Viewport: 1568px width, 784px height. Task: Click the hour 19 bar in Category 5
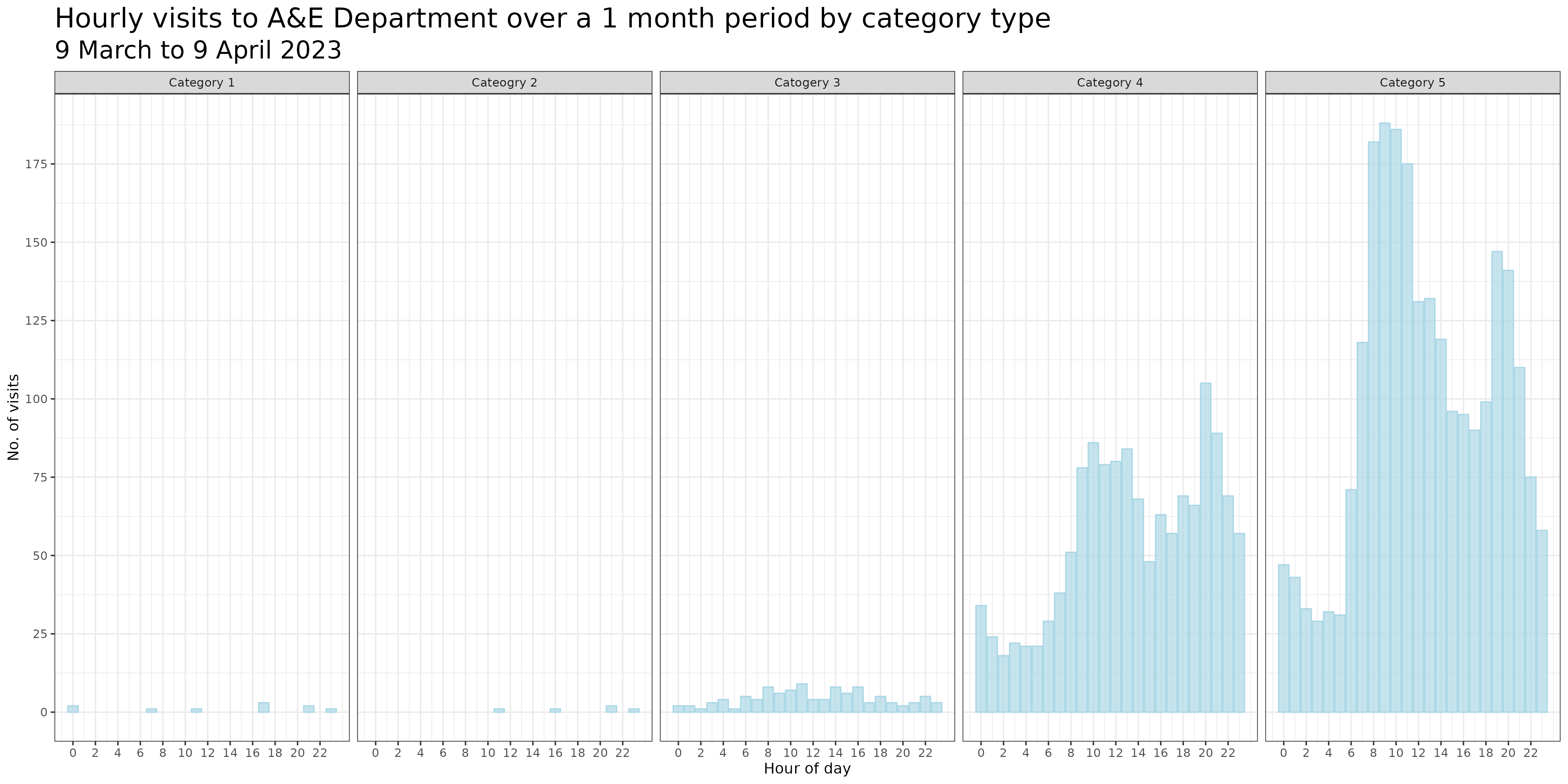click(1497, 482)
